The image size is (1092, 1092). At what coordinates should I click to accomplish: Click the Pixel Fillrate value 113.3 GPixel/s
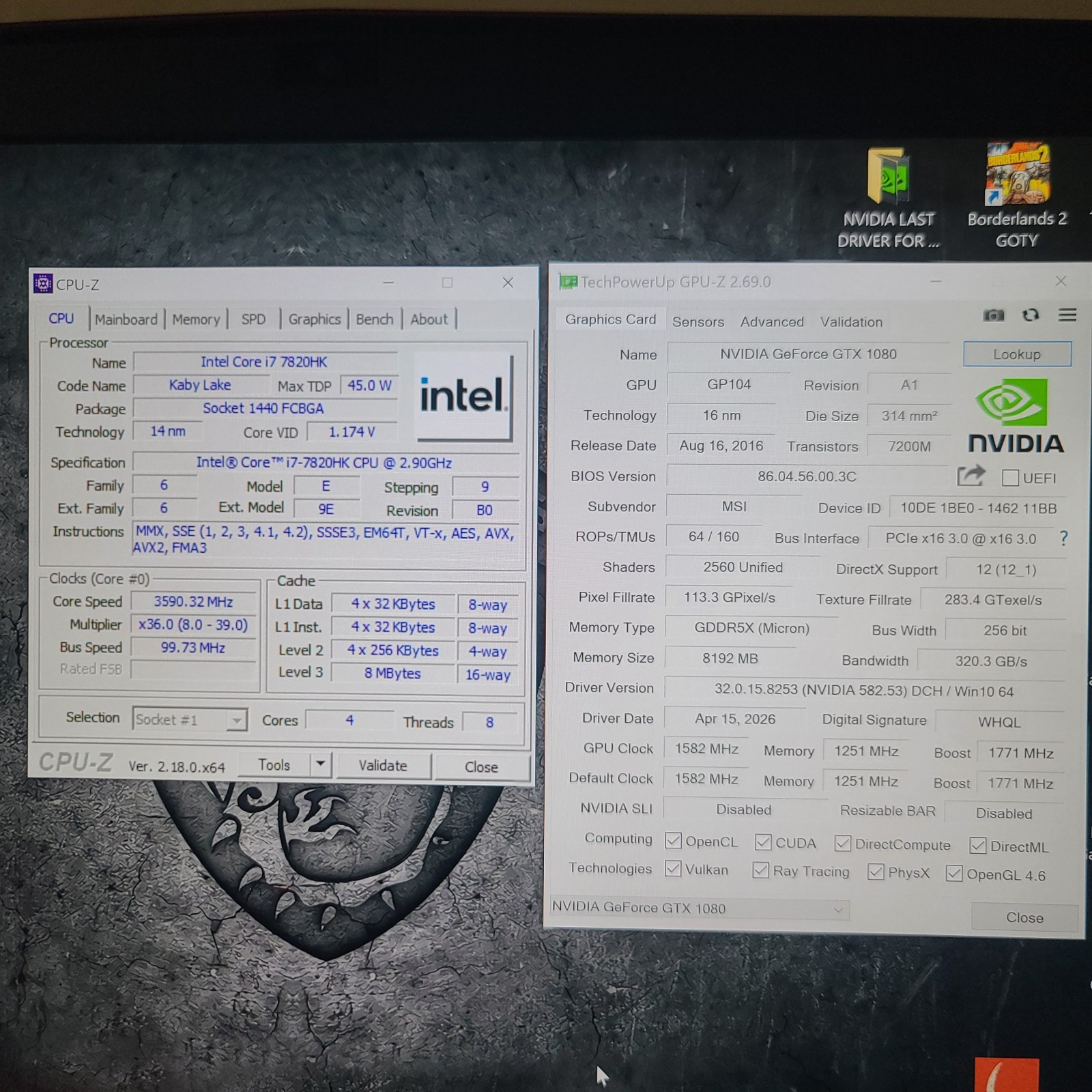click(729, 598)
